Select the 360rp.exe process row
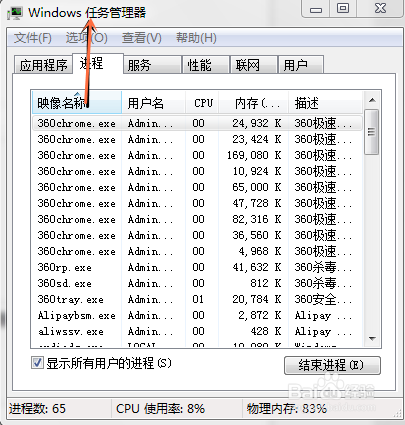The image size is (405, 425). tap(197, 267)
